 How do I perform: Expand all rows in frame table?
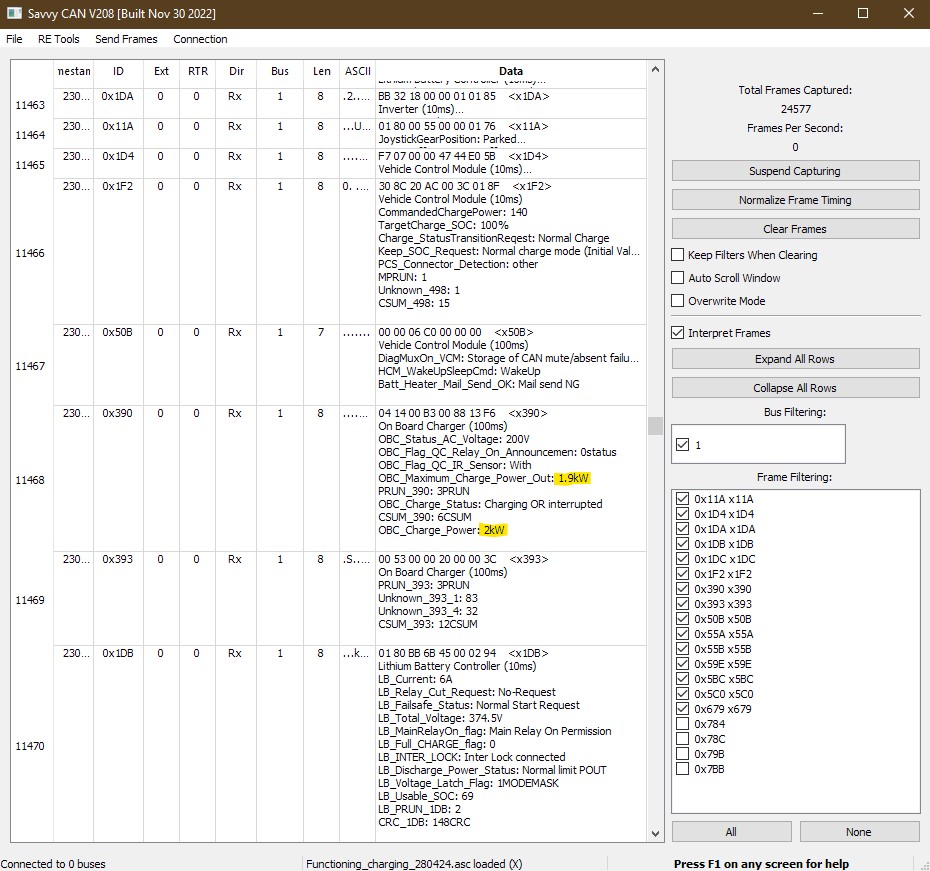pyautogui.click(x=795, y=359)
